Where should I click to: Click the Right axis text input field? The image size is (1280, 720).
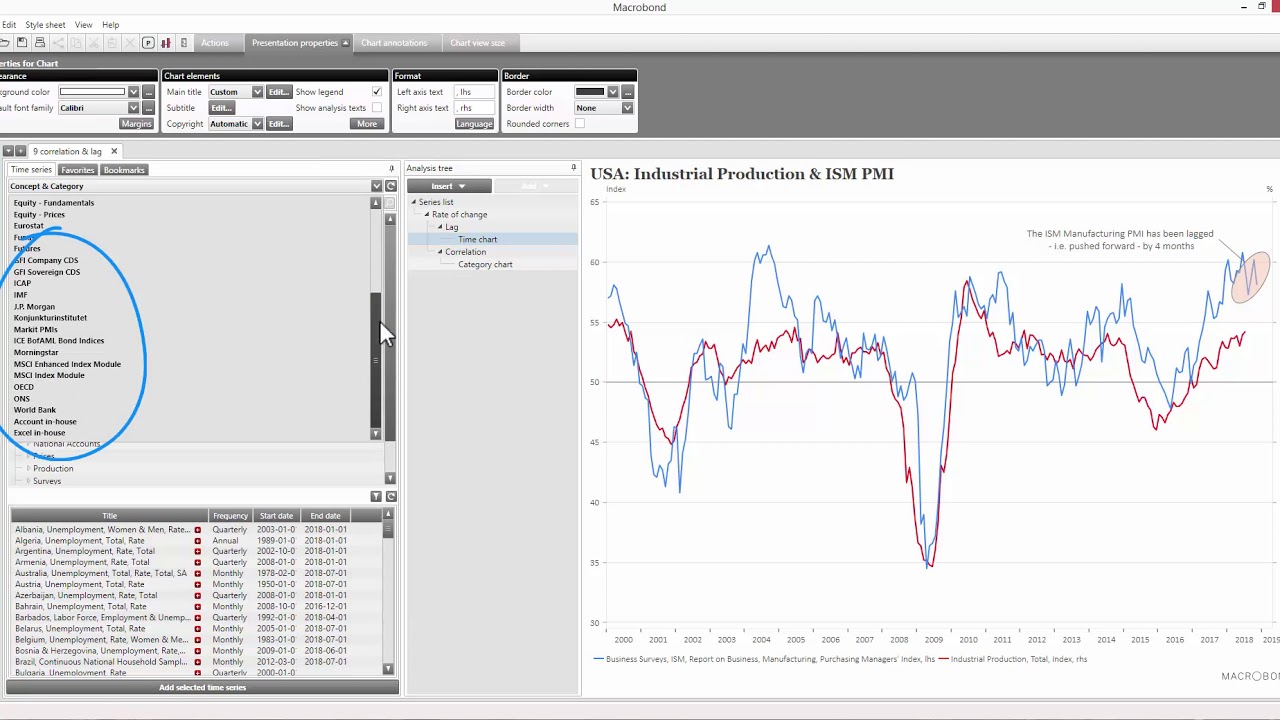pyautogui.click(x=474, y=108)
